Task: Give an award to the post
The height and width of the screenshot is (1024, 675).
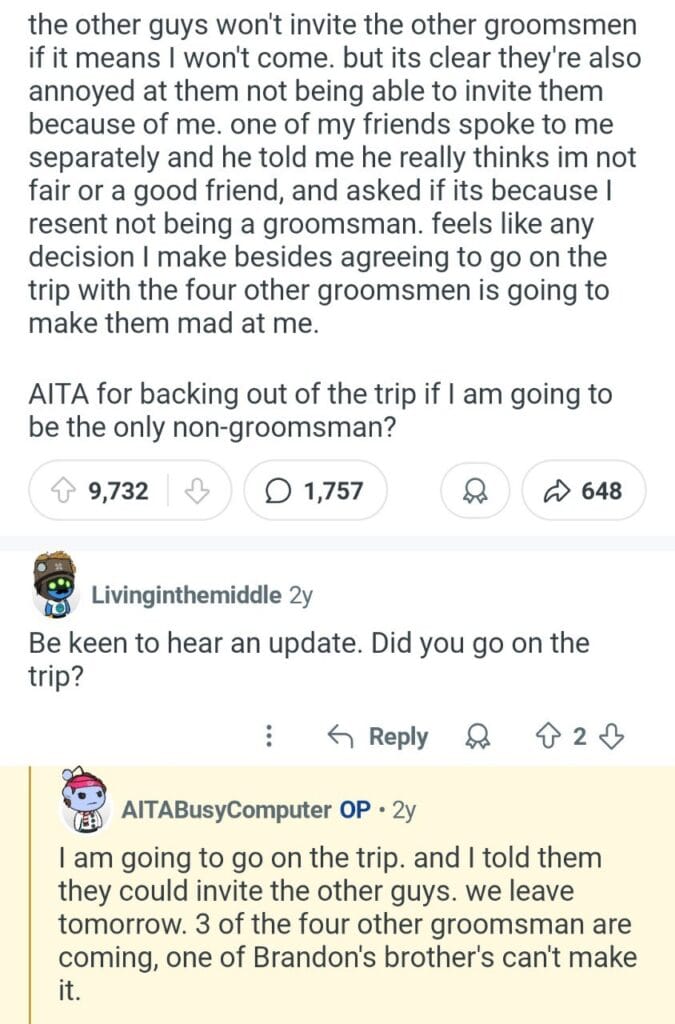Action: pos(467,491)
